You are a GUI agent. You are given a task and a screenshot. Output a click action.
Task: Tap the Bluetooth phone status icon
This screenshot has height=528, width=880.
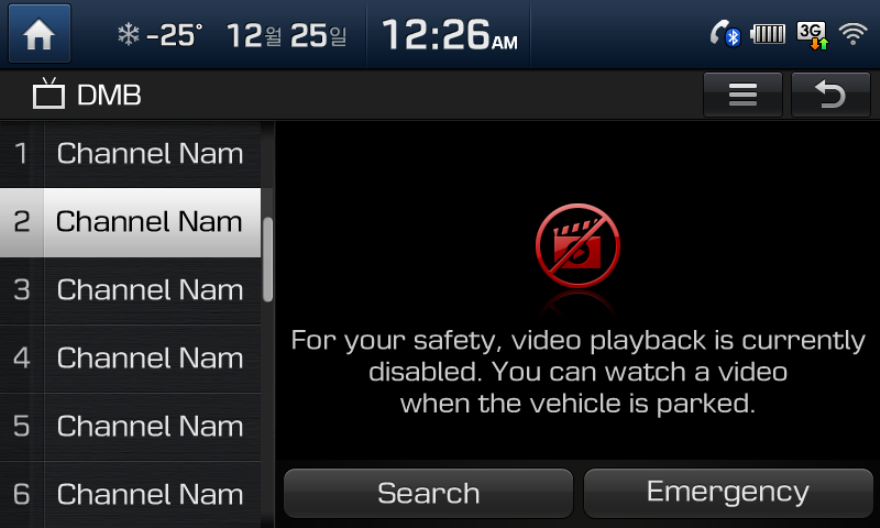click(725, 34)
